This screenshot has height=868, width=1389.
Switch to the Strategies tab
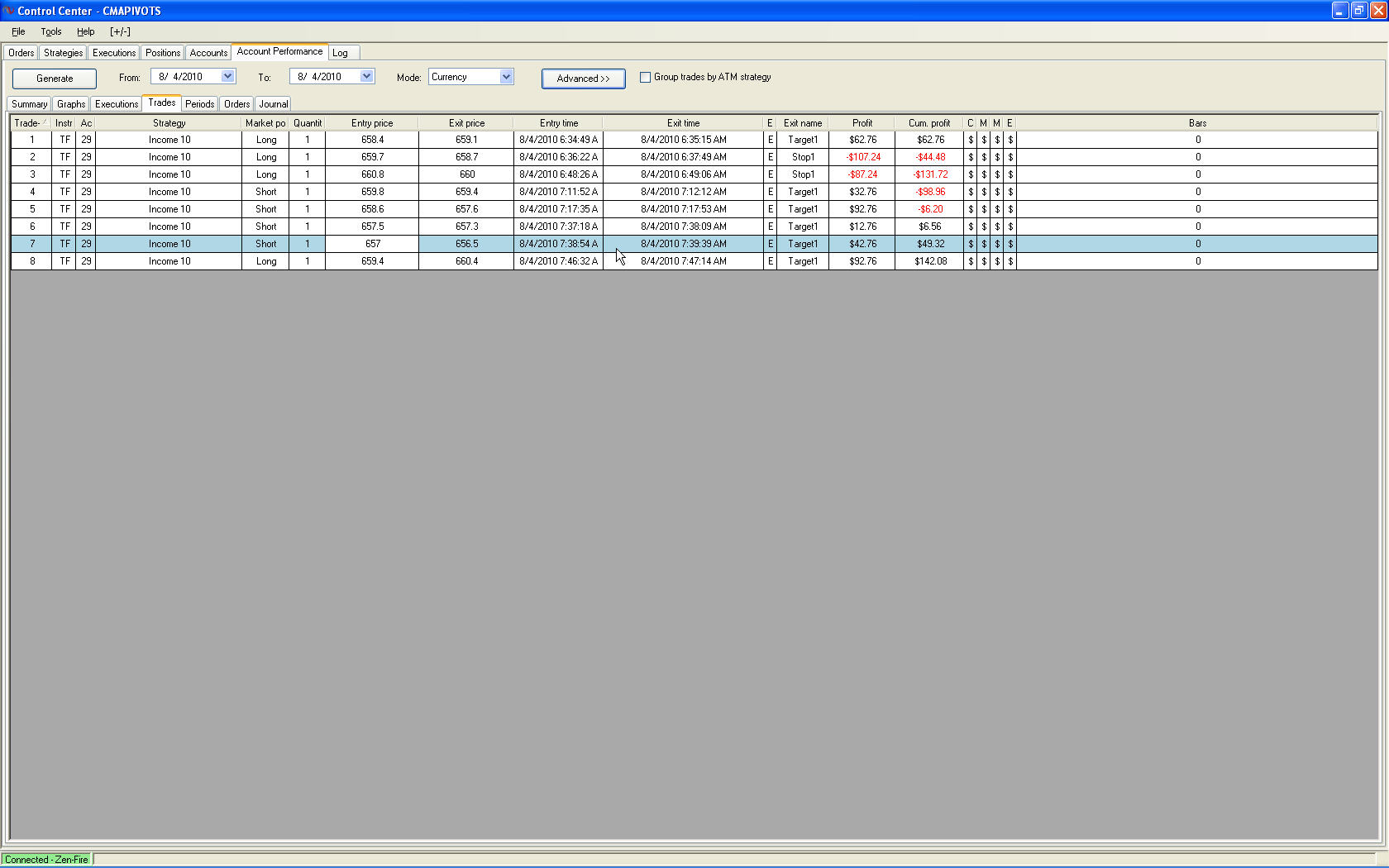[x=64, y=53]
